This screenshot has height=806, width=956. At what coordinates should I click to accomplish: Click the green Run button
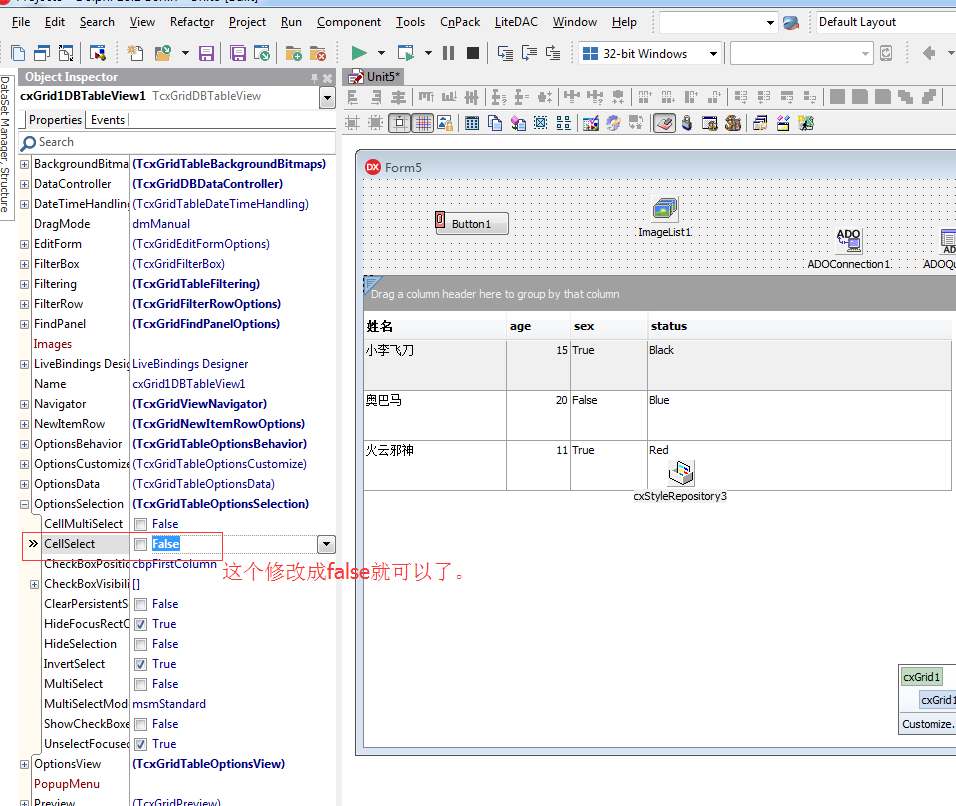click(x=359, y=53)
